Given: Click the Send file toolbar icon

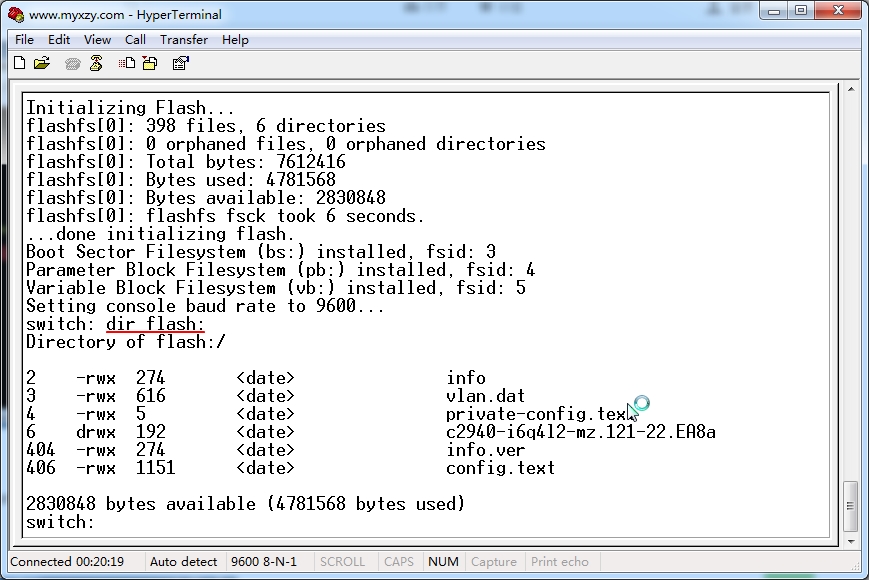Looking at the screenshot, I should pos(126,63).
